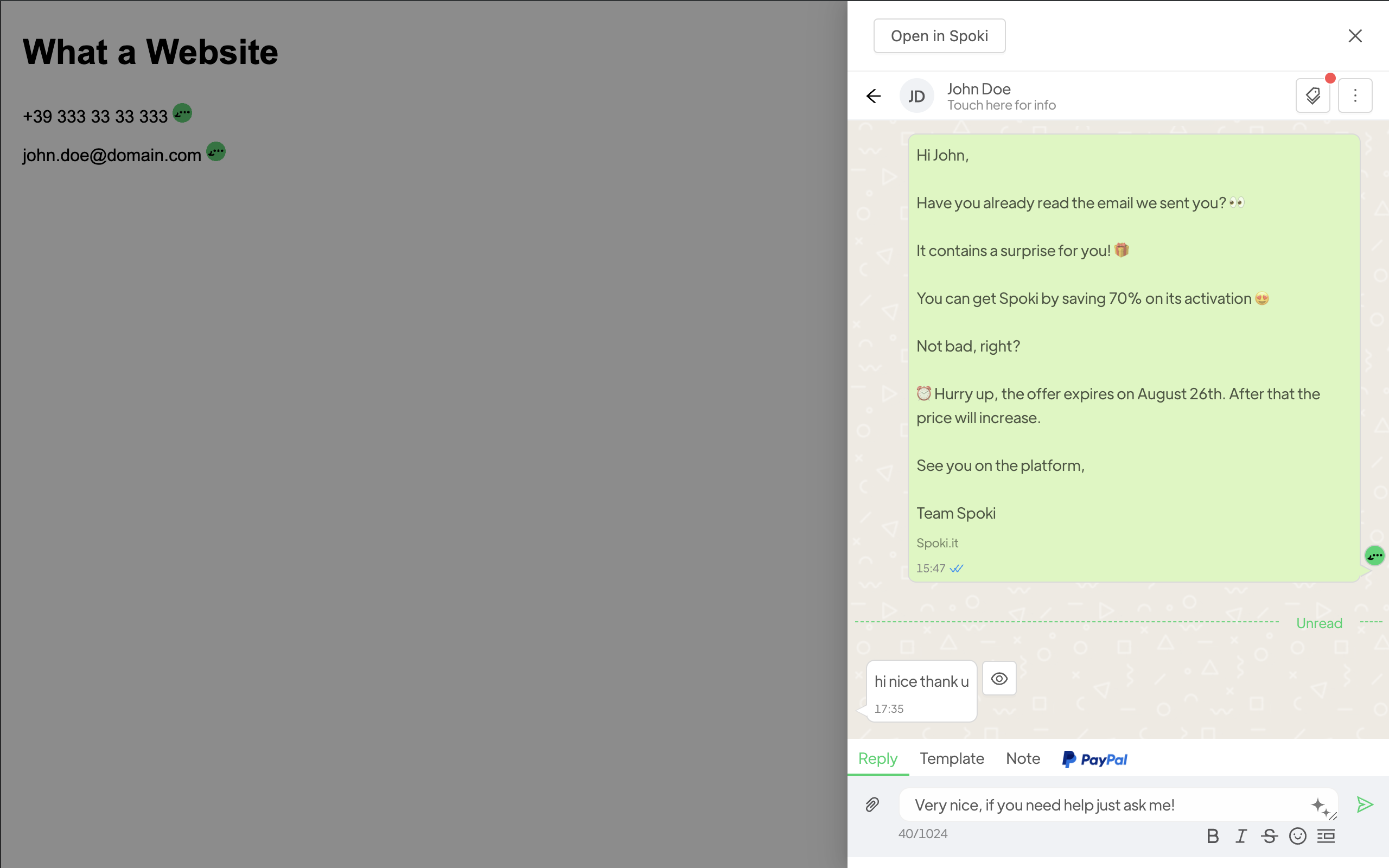Click the paperclip attachment icon
The height and width of the screenshot is (868, 1389).
[x=872, y=805]
